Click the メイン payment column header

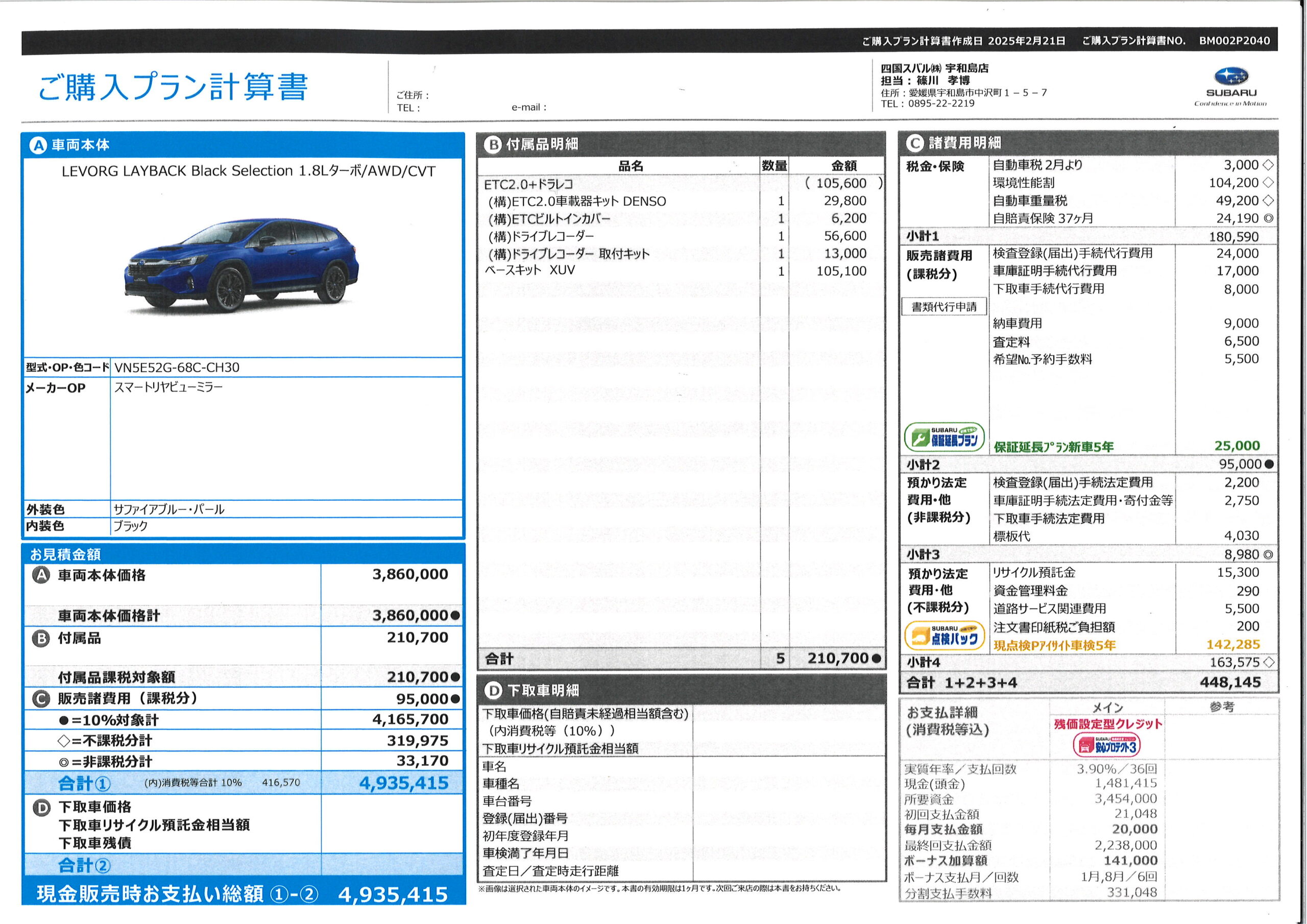[x=1107, y=707]
